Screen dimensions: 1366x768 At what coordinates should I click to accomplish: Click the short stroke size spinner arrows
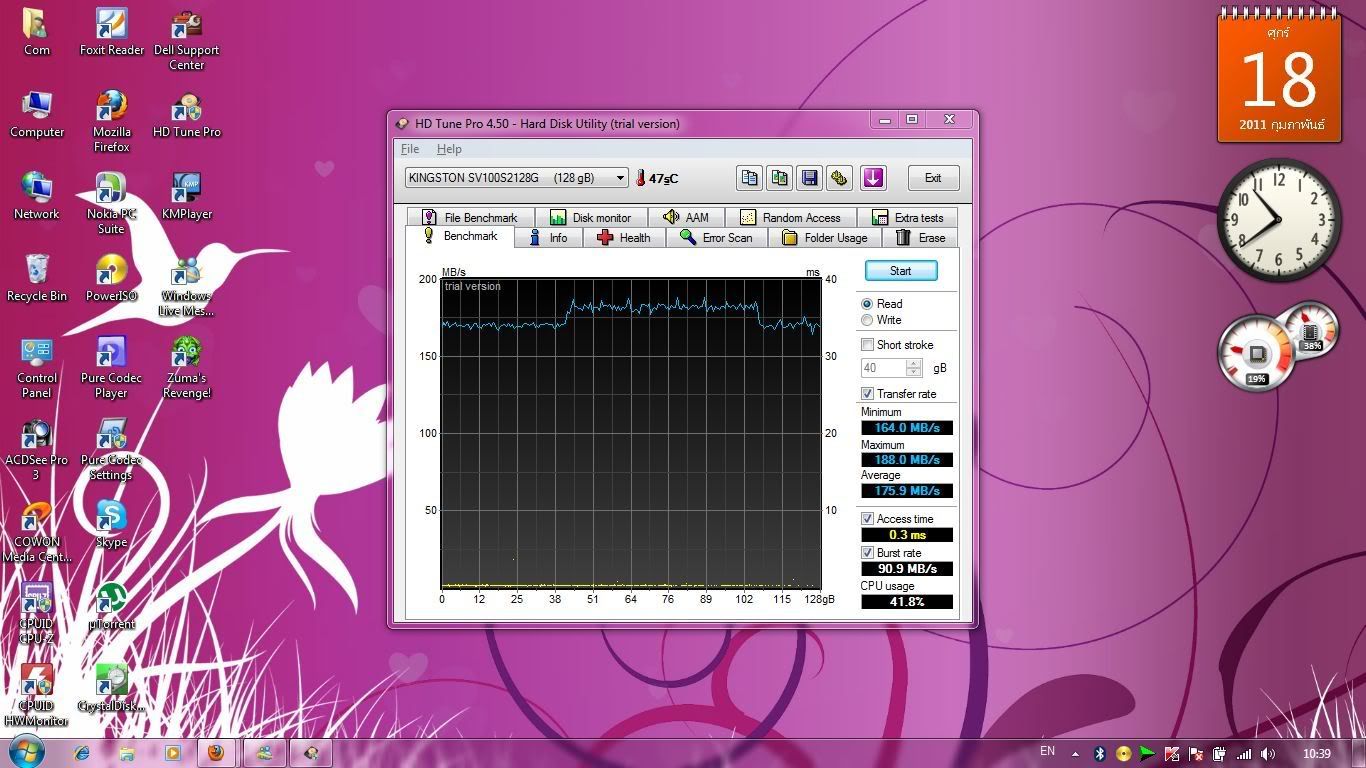click(x=913, y=368)
